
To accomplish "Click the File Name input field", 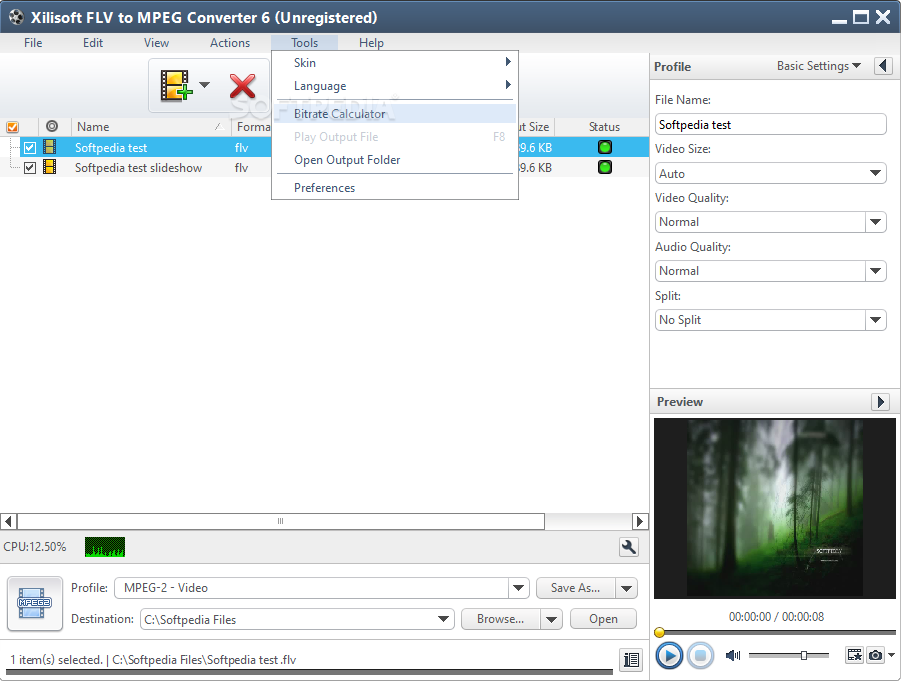I will (x=770, y=124).
